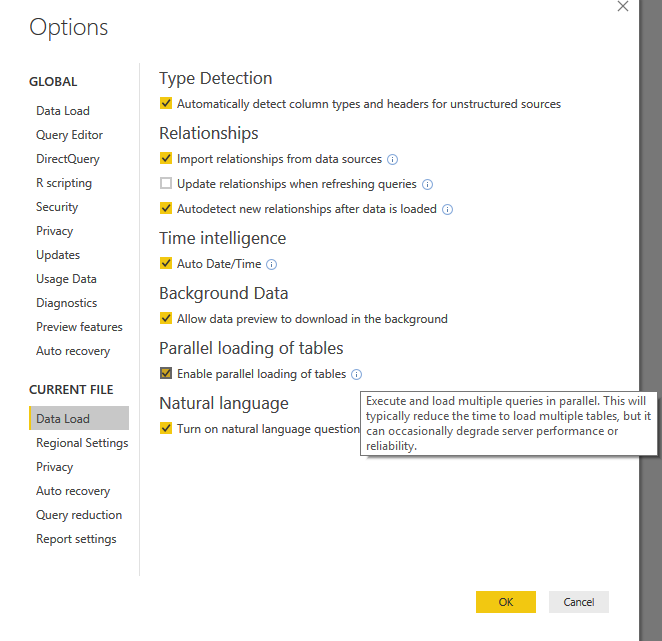Show info tooltip for Auto Date/Time
This screenshot has height=641, width=662.
pos(271,264)
